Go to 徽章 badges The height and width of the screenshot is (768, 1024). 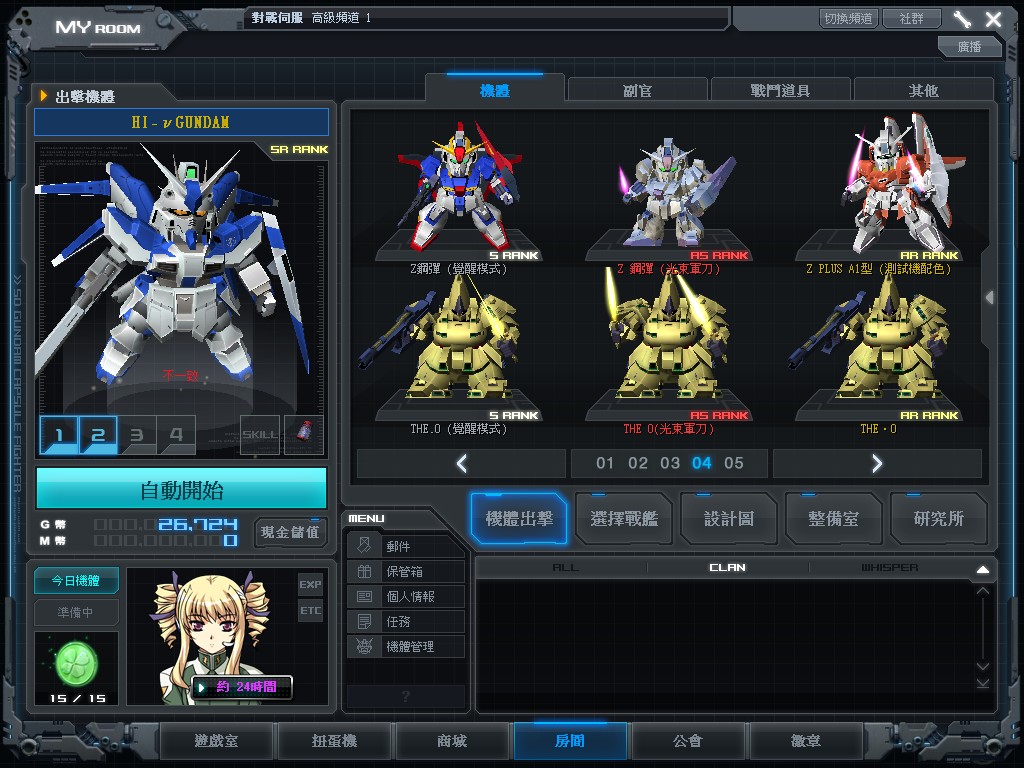click(806, 741)
